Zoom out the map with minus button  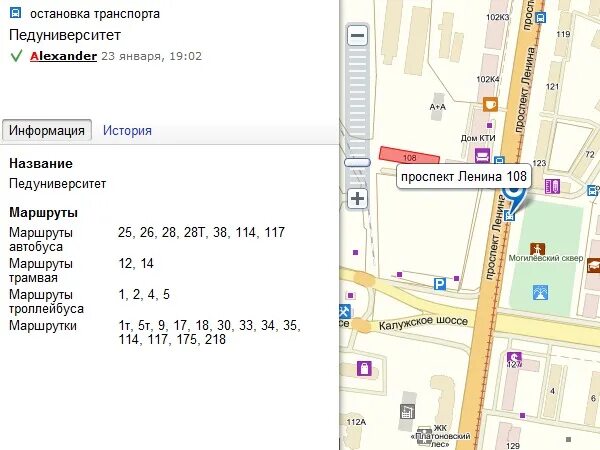click(x=357, y=36)
